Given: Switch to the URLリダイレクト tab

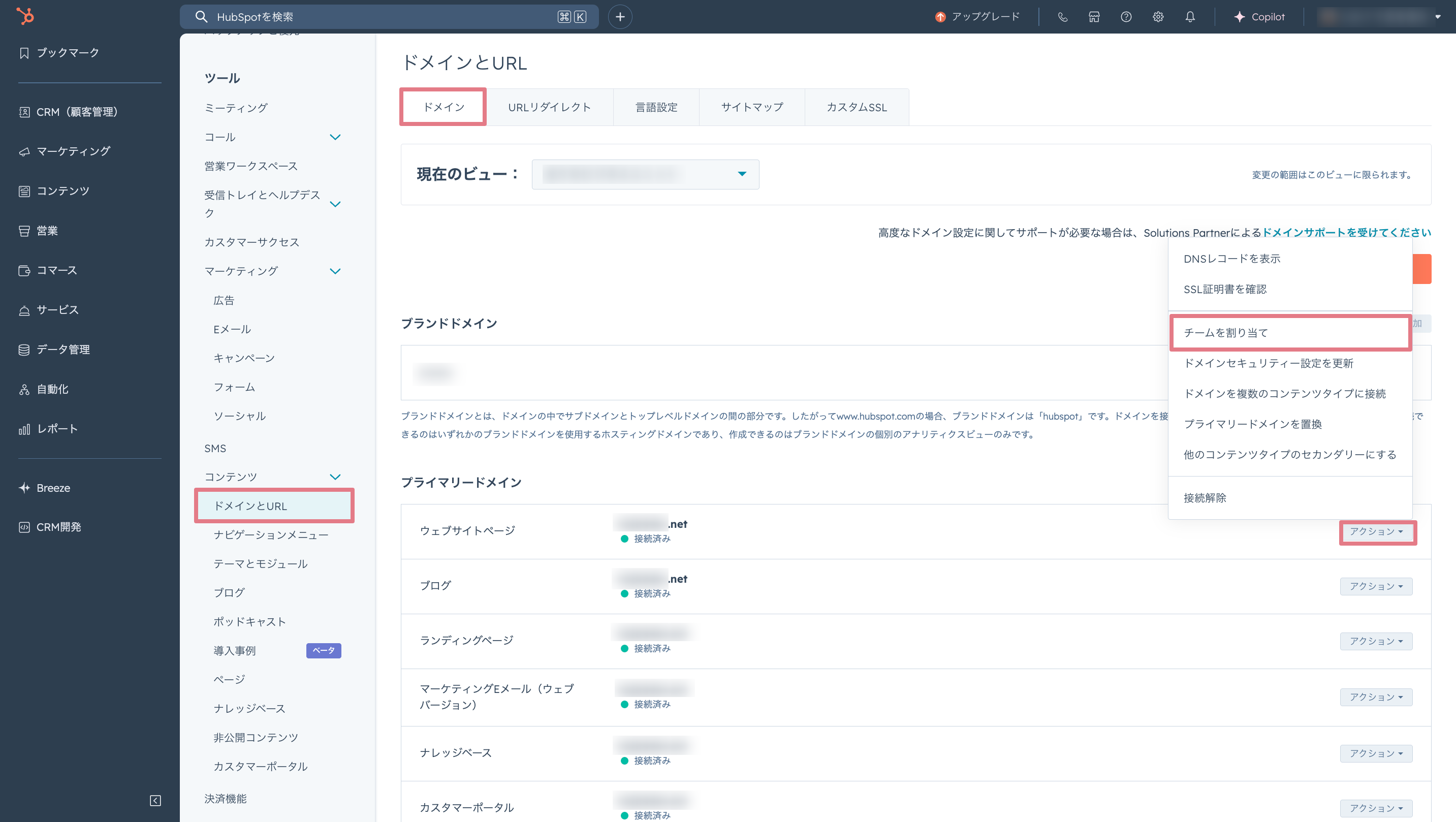Looking at the screenshot, I should 549,107.
